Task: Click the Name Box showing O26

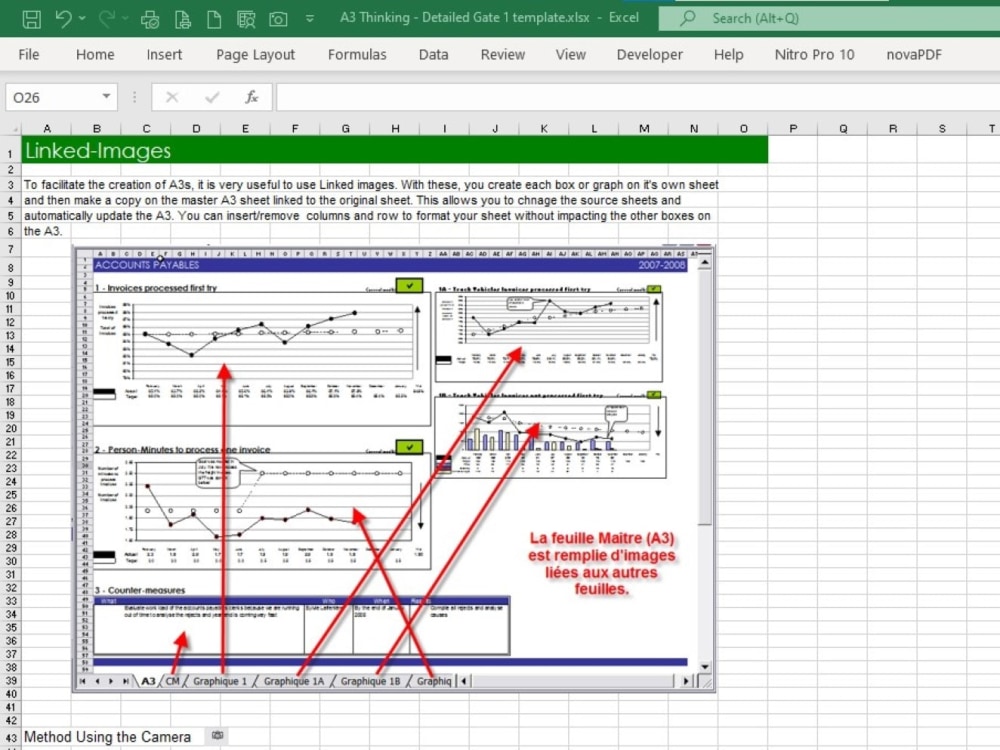Action: click(x=52, y=98)
